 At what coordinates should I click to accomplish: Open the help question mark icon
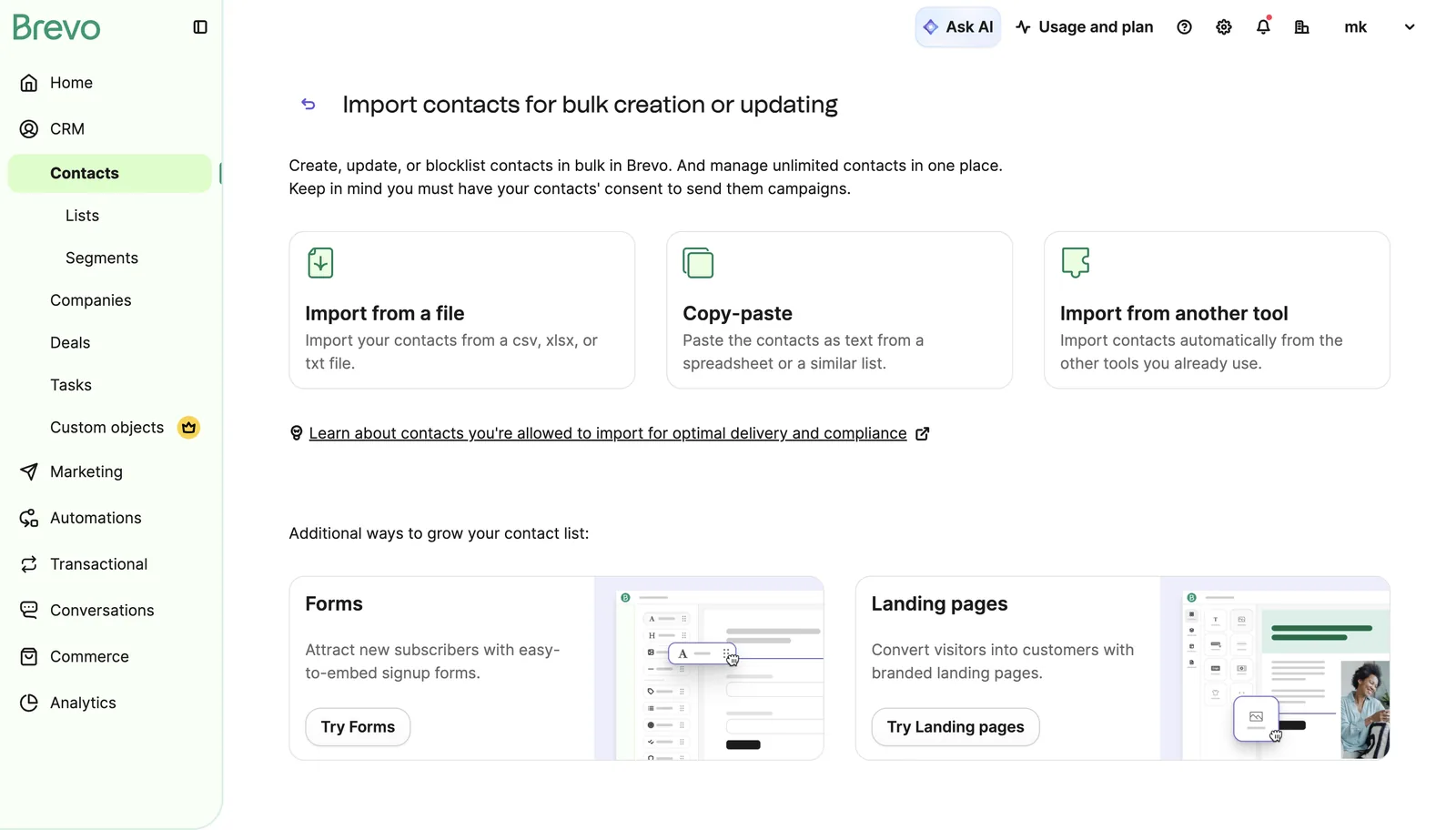tap(1184, 27)
